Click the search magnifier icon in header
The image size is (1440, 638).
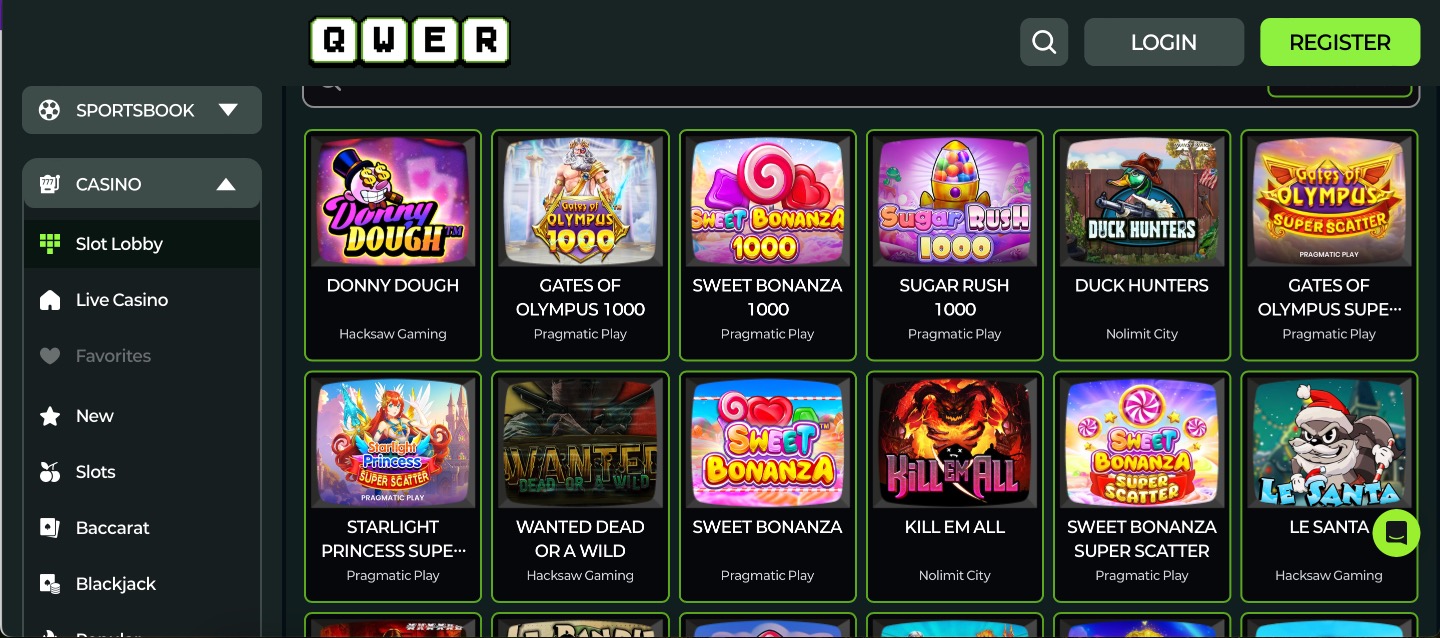point(1044,42)
